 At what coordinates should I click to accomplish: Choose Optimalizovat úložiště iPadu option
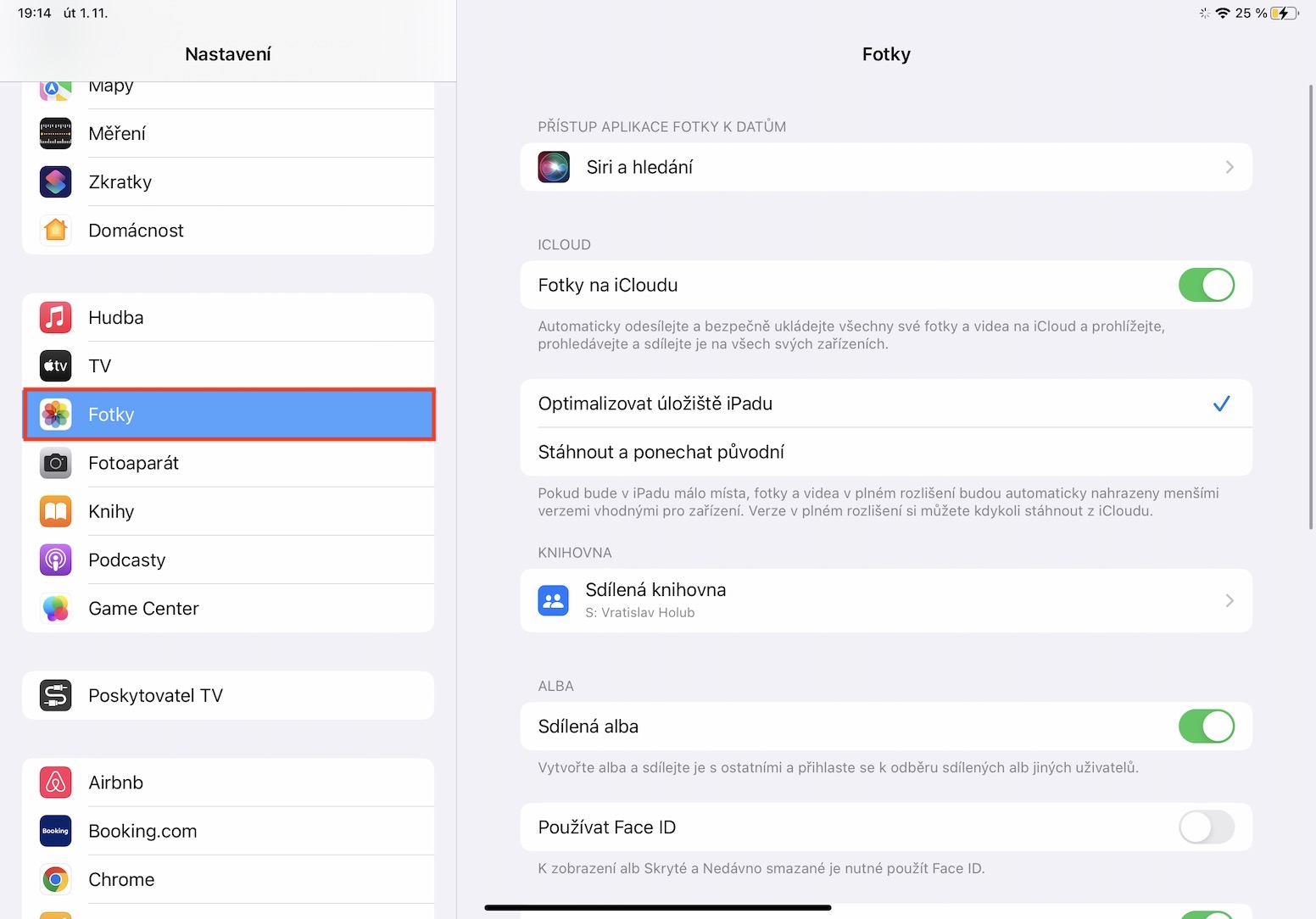tap(655, 404)
